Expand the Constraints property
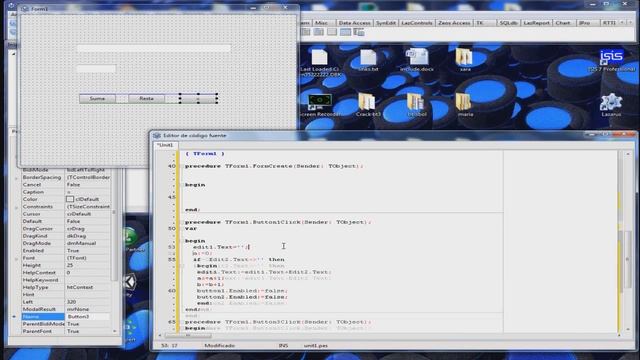The height and width of the screenshot is (360, 640). coord(16,207)
